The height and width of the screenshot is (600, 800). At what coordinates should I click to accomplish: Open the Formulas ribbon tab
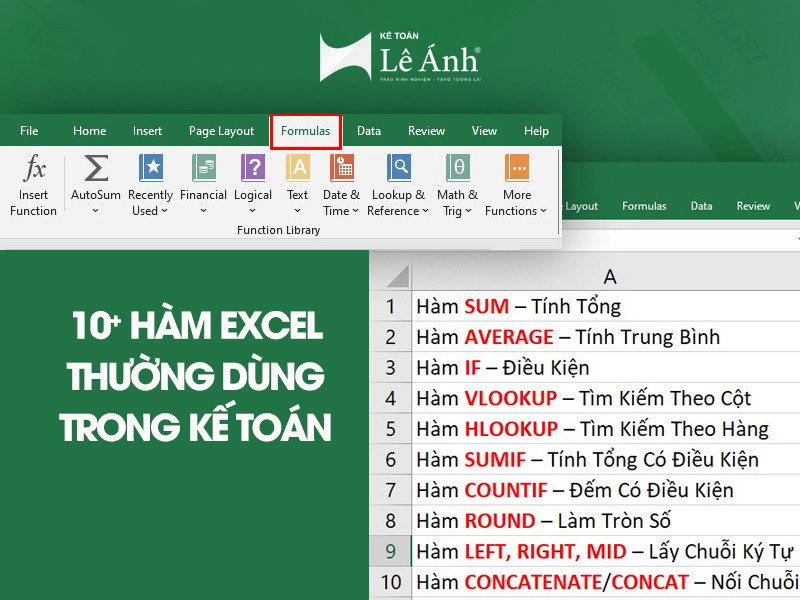point(305,131)
